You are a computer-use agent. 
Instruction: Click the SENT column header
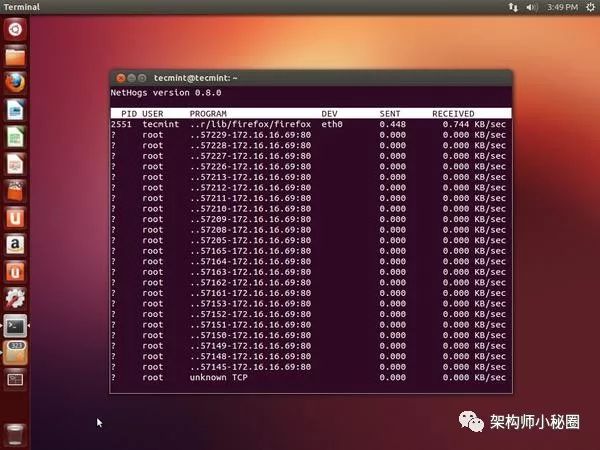pos(390,114)
